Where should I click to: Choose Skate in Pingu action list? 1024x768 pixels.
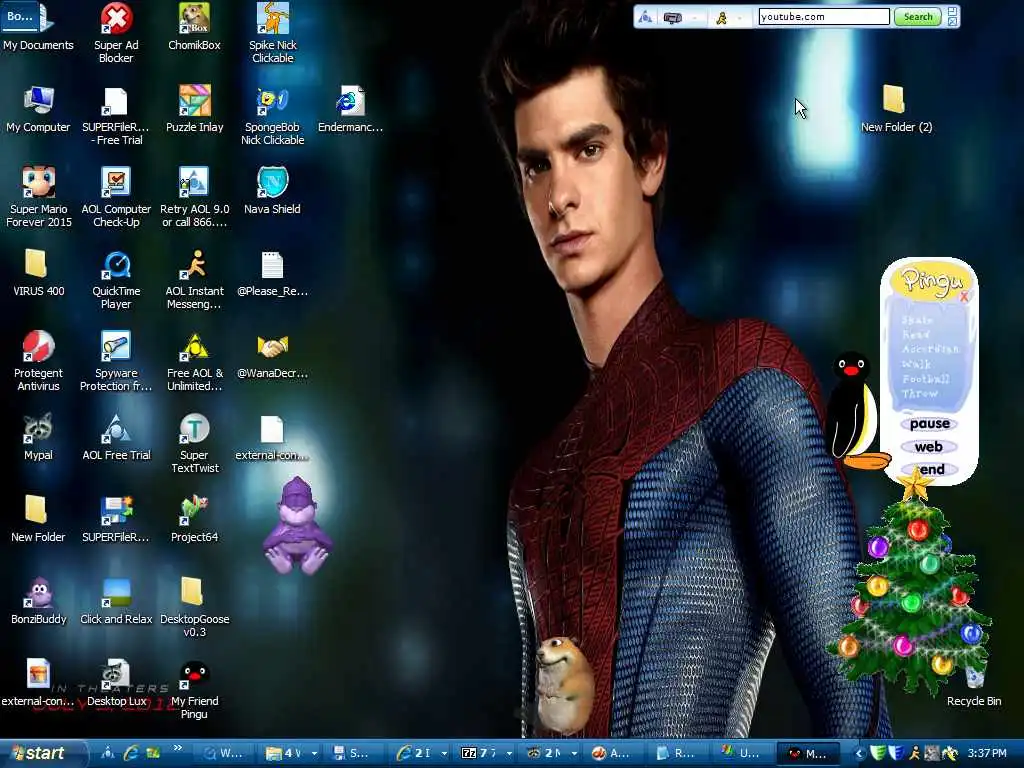coord(917,320)
